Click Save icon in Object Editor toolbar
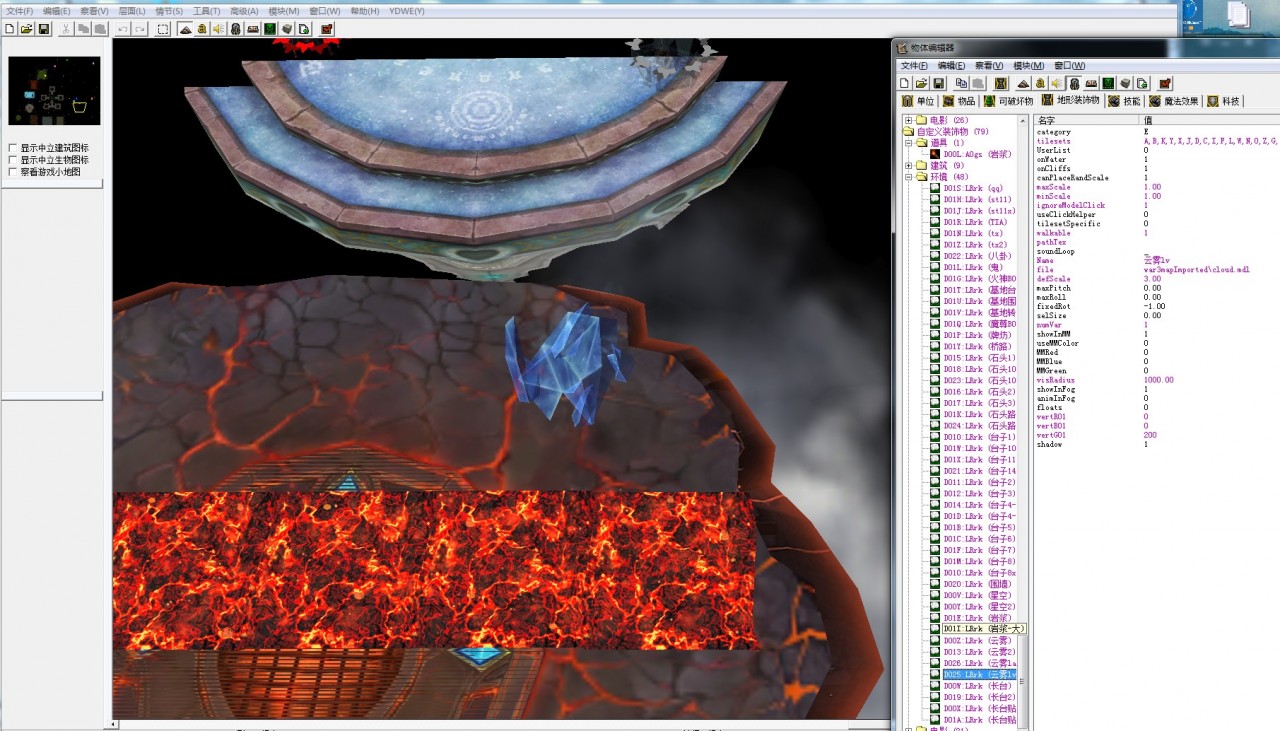The image size is (1280, 731). pos(939,83)
